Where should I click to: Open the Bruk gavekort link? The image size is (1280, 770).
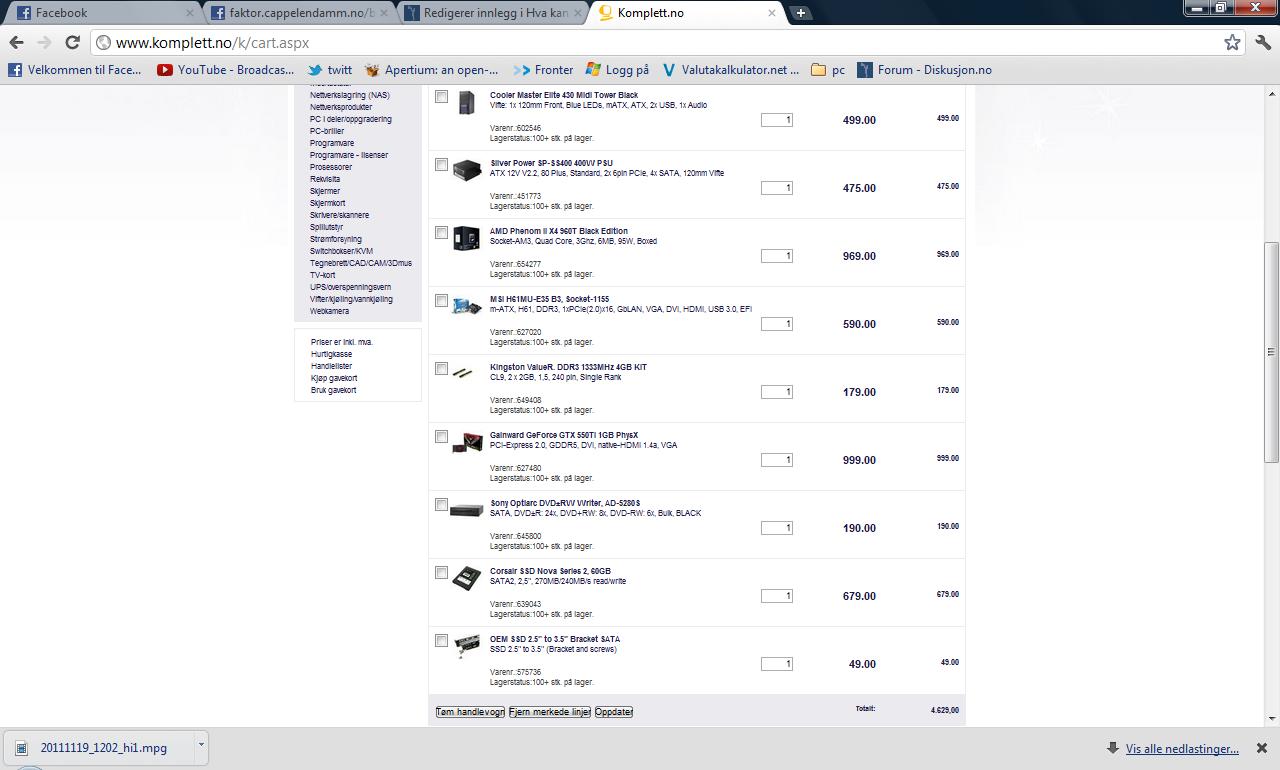point(334,390)
